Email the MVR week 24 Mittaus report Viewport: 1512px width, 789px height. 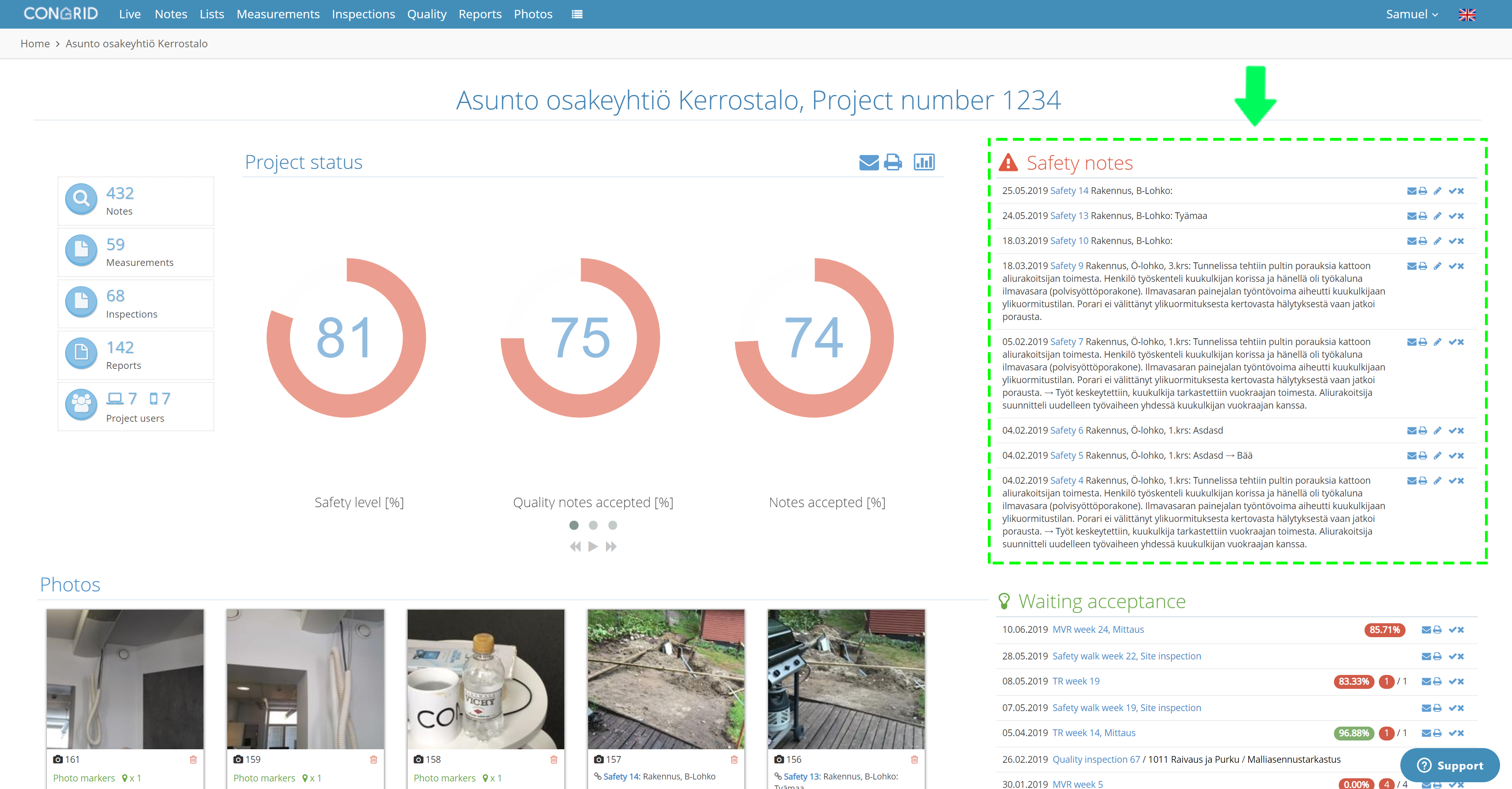[x=1426, y=630]
